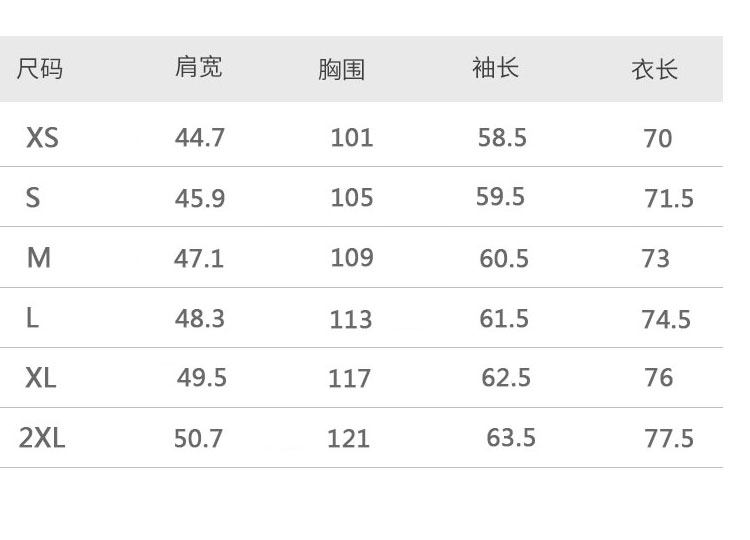Image resolution: width=750 pixels, height=540 pixels.
Task: Click the 胸围 column header
Action: tap(342, 70)
